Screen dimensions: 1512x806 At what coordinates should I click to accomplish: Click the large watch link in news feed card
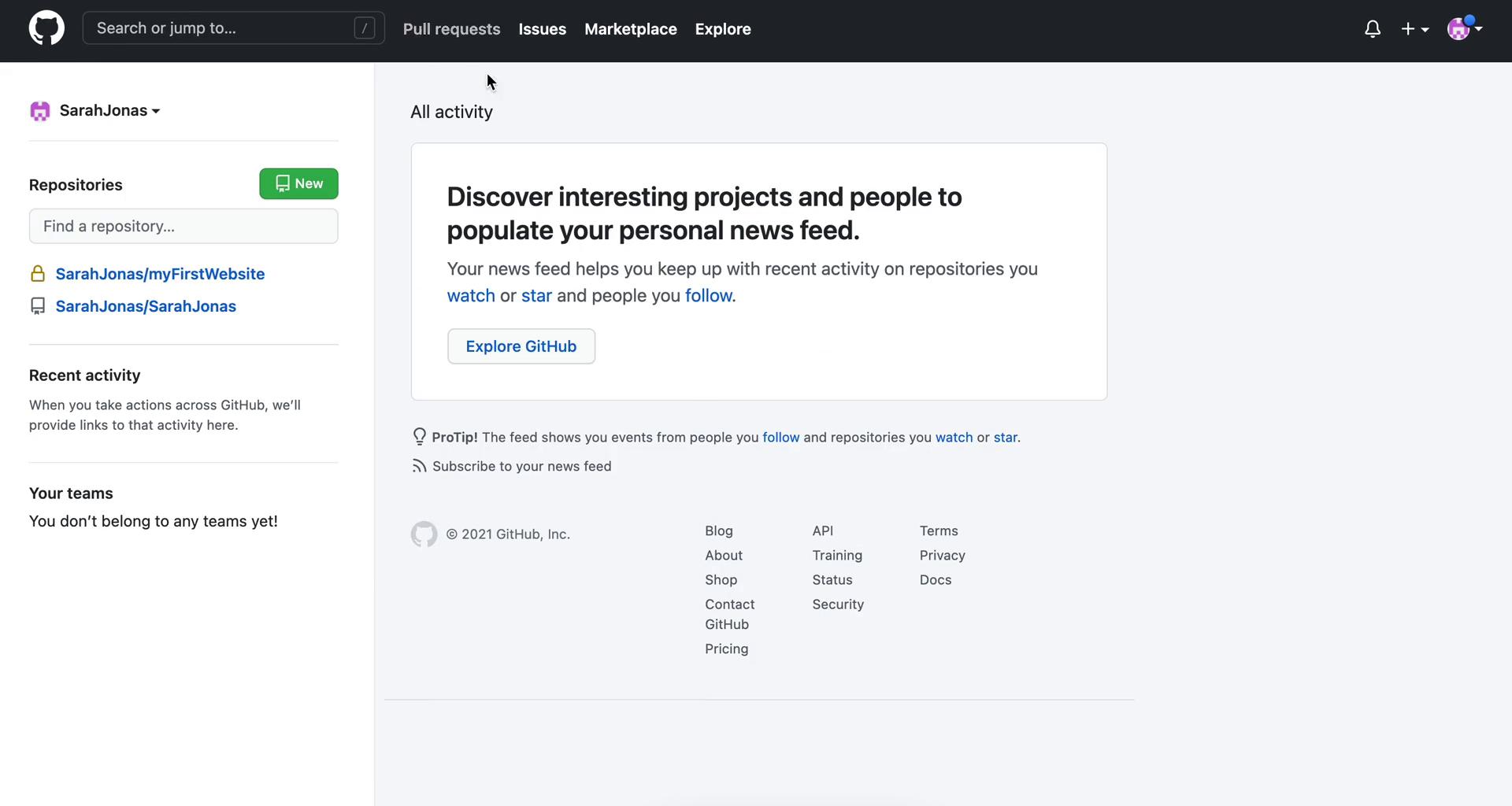[471, 296]
